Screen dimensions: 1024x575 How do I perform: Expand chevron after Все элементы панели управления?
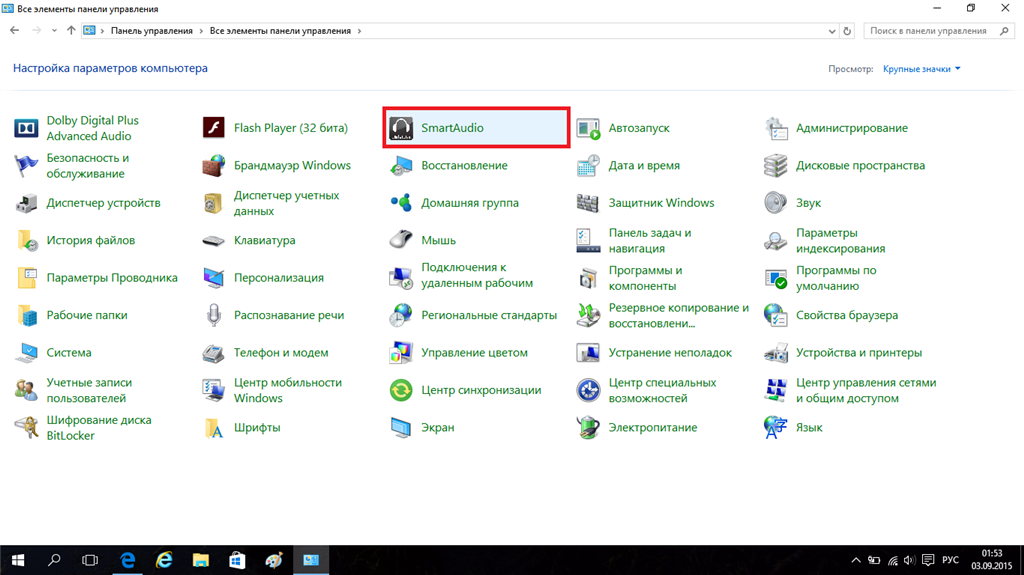pos(359,31)
